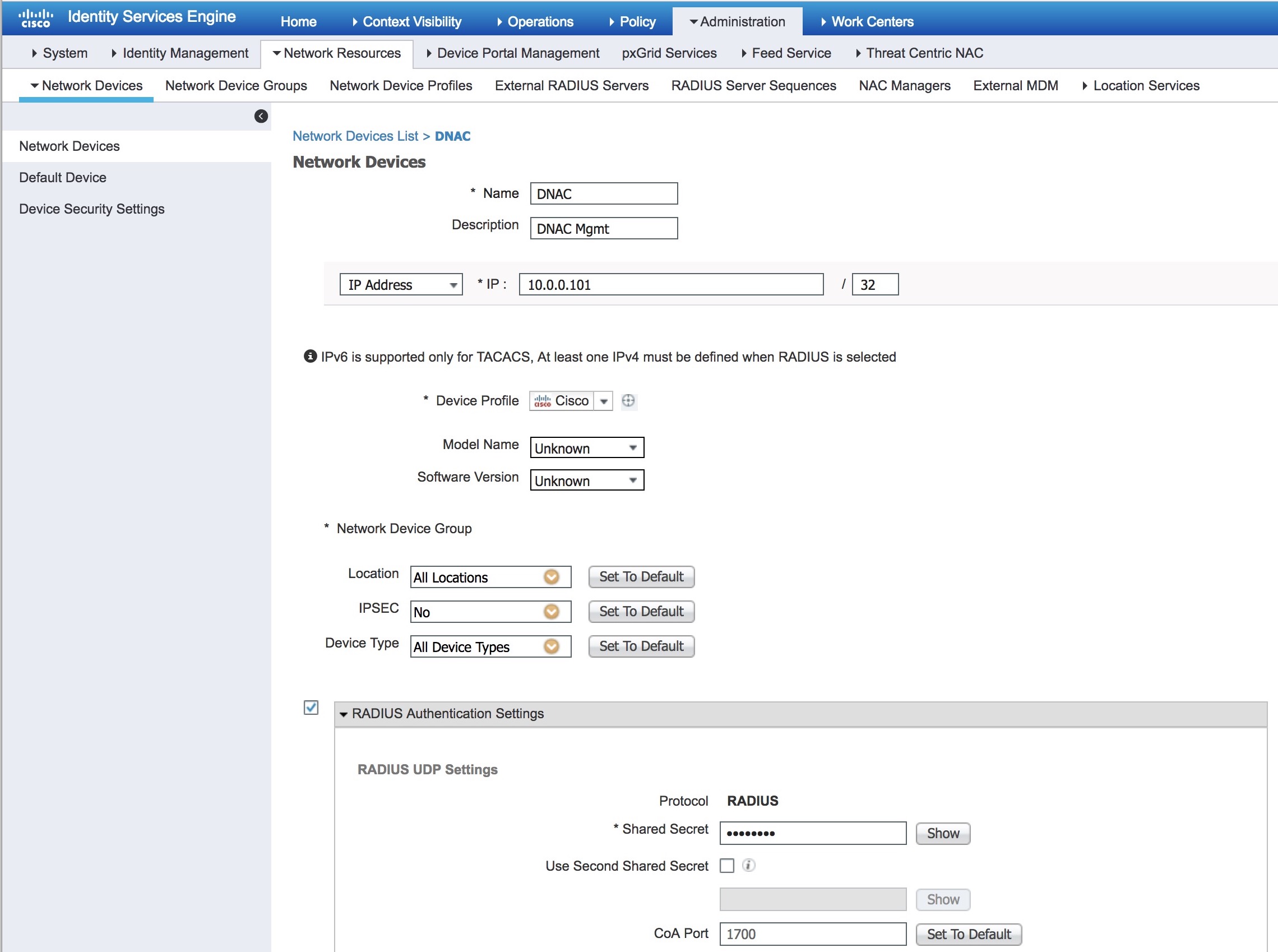The width and height of the screenshot is (1278, 952).
Task: Click the Cisco logo icon
Action: pos(36,18)
